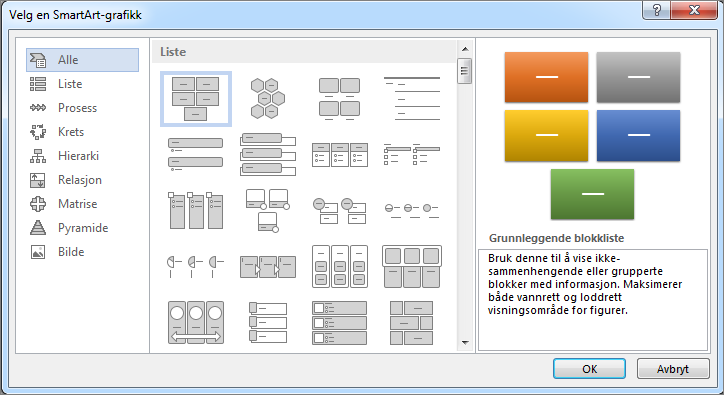
Task: Highlight the Alle category
Action: pos(82,60)
